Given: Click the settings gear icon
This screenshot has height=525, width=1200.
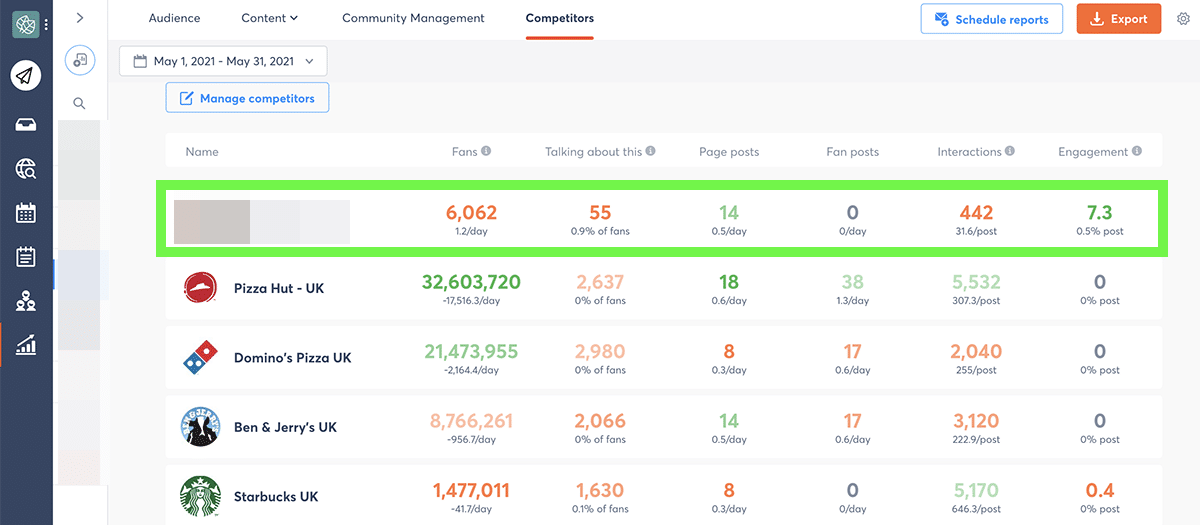Looking at the screenshot, I should click(1183, 19).
